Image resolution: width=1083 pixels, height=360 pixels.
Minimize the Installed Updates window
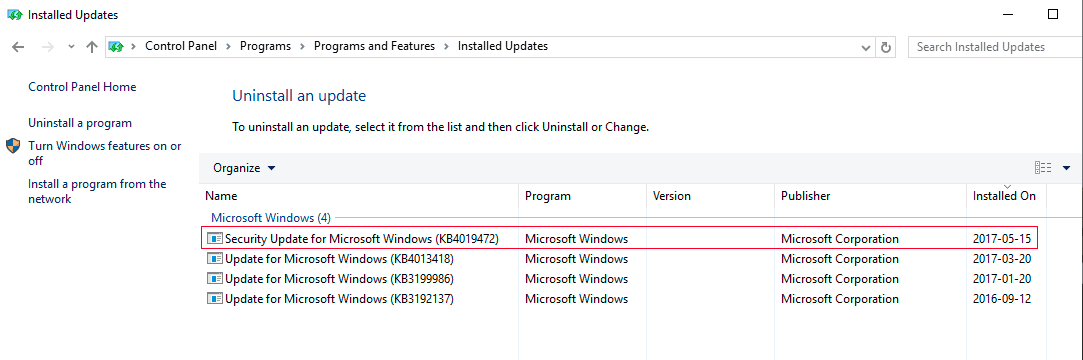[x=1009, y=14]
